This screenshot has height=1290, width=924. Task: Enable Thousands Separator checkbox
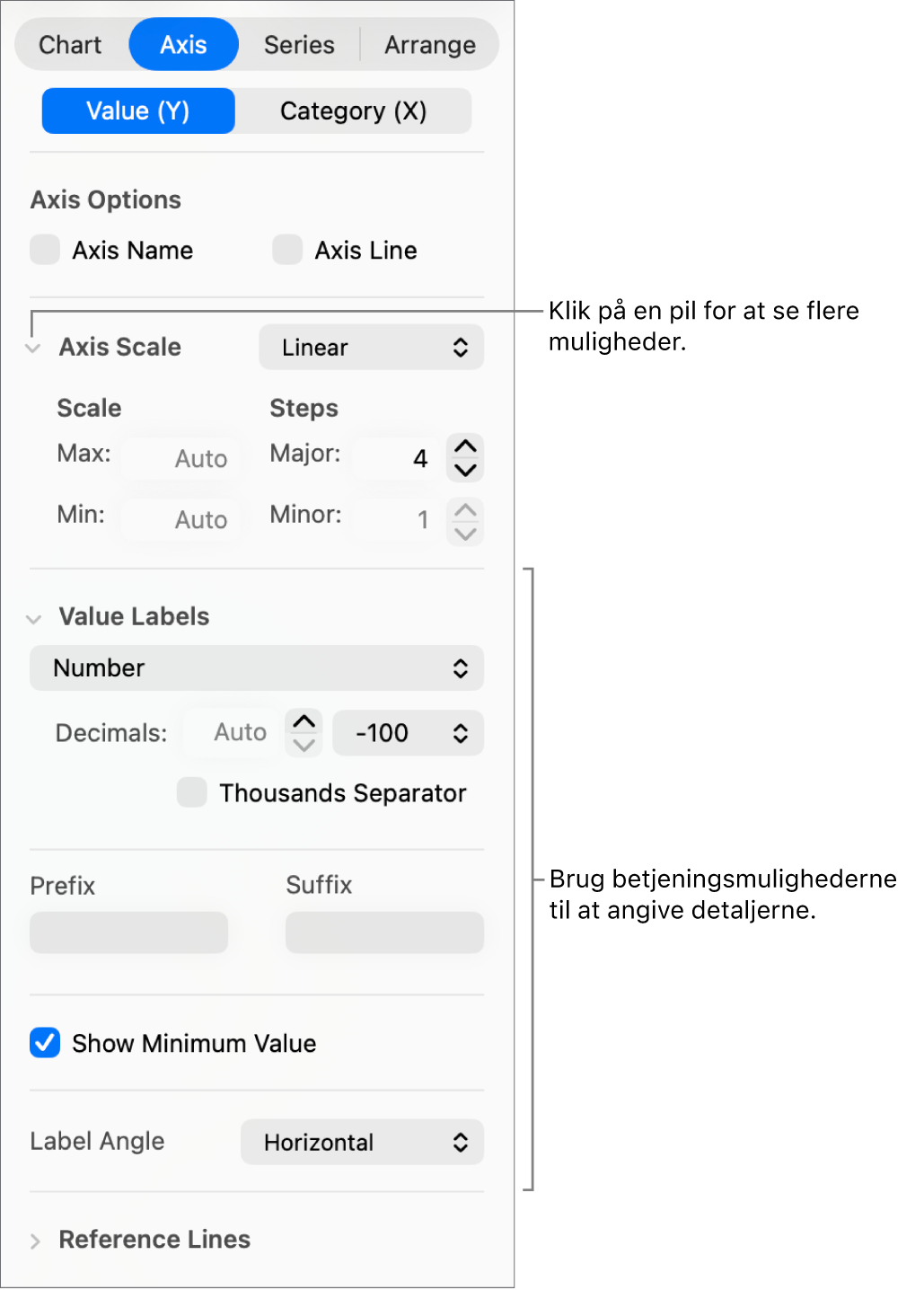191,792
